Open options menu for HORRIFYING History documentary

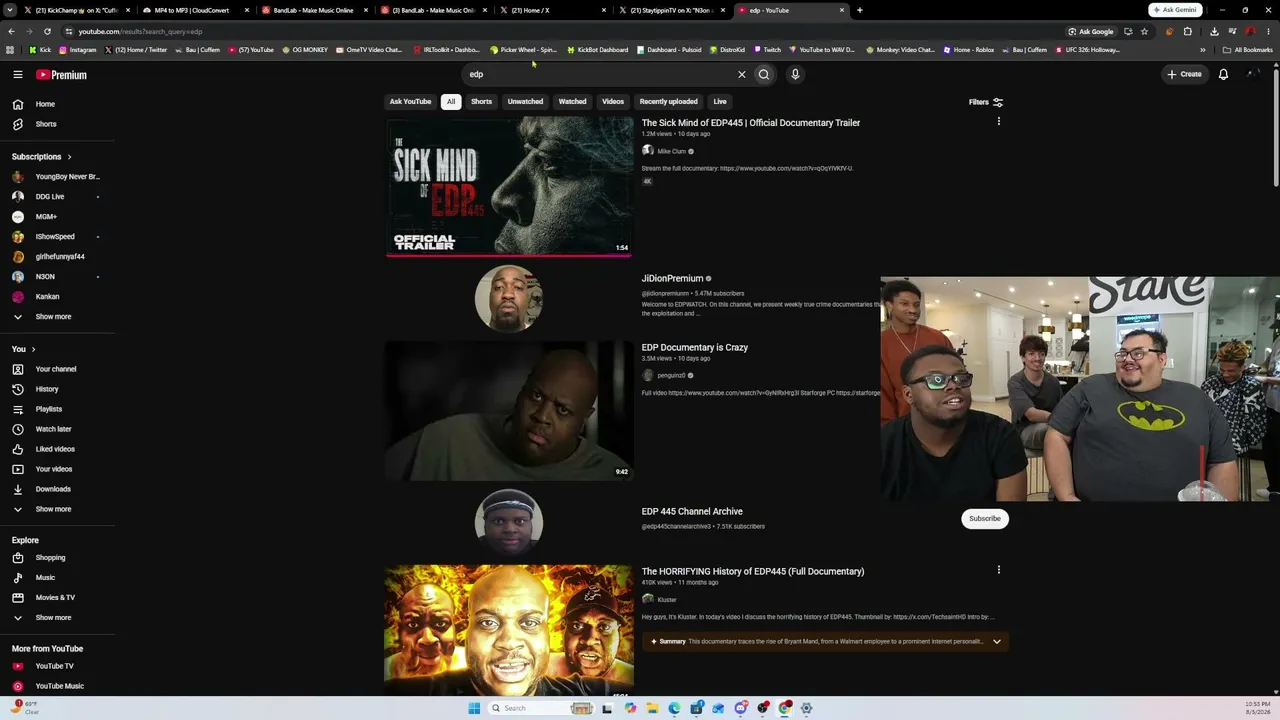click(x=998, y=570)
